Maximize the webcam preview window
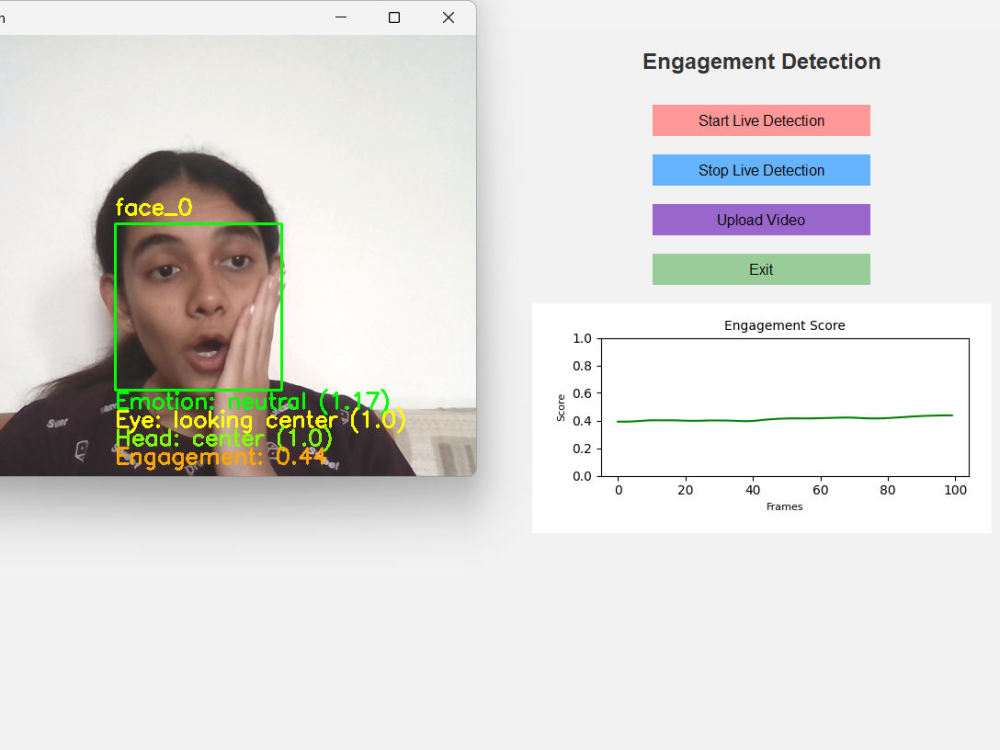This screenshot has height=750, width=1000. click(x=394, y=17)
